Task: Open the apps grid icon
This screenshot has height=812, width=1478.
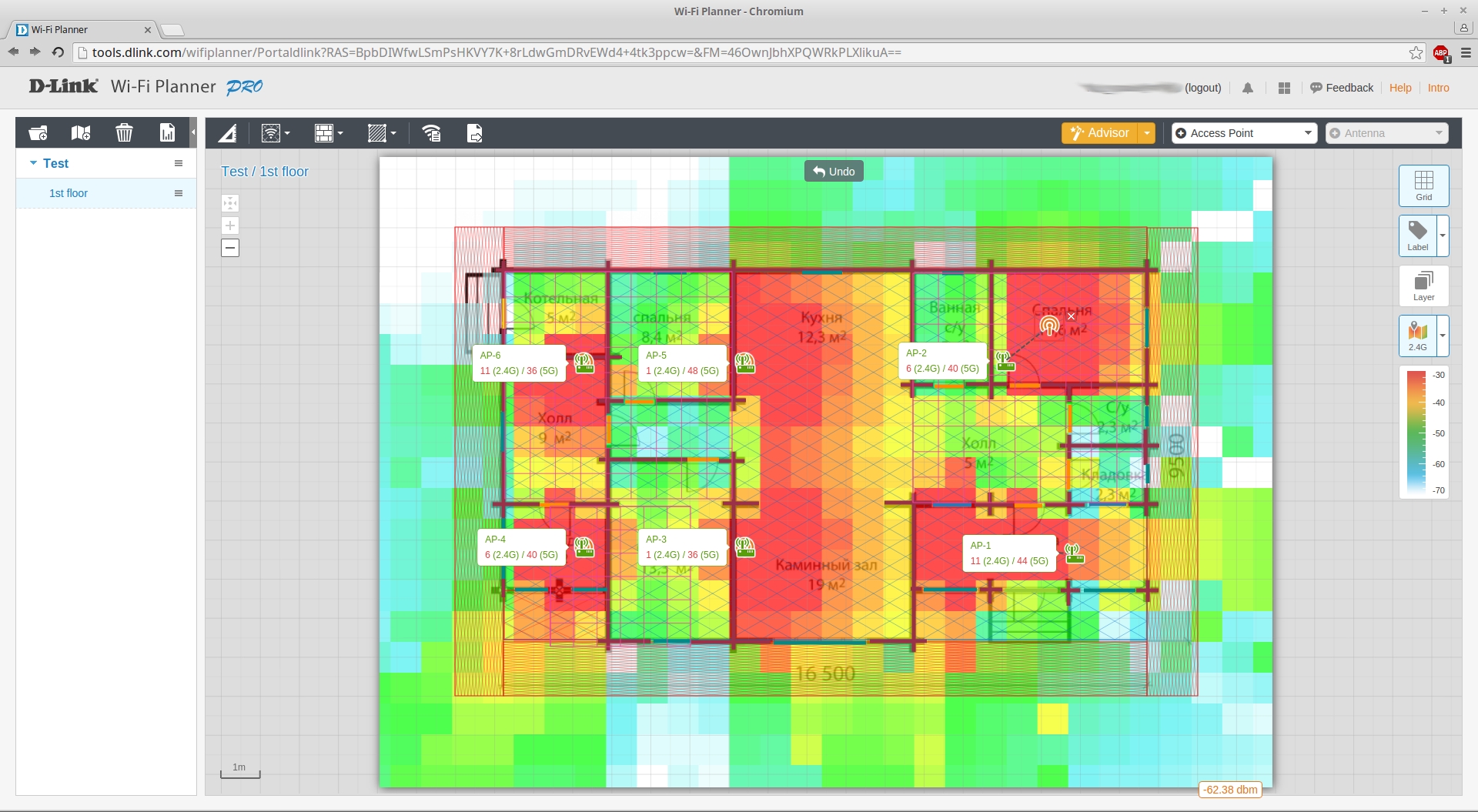Action: tap(1284, 89)
